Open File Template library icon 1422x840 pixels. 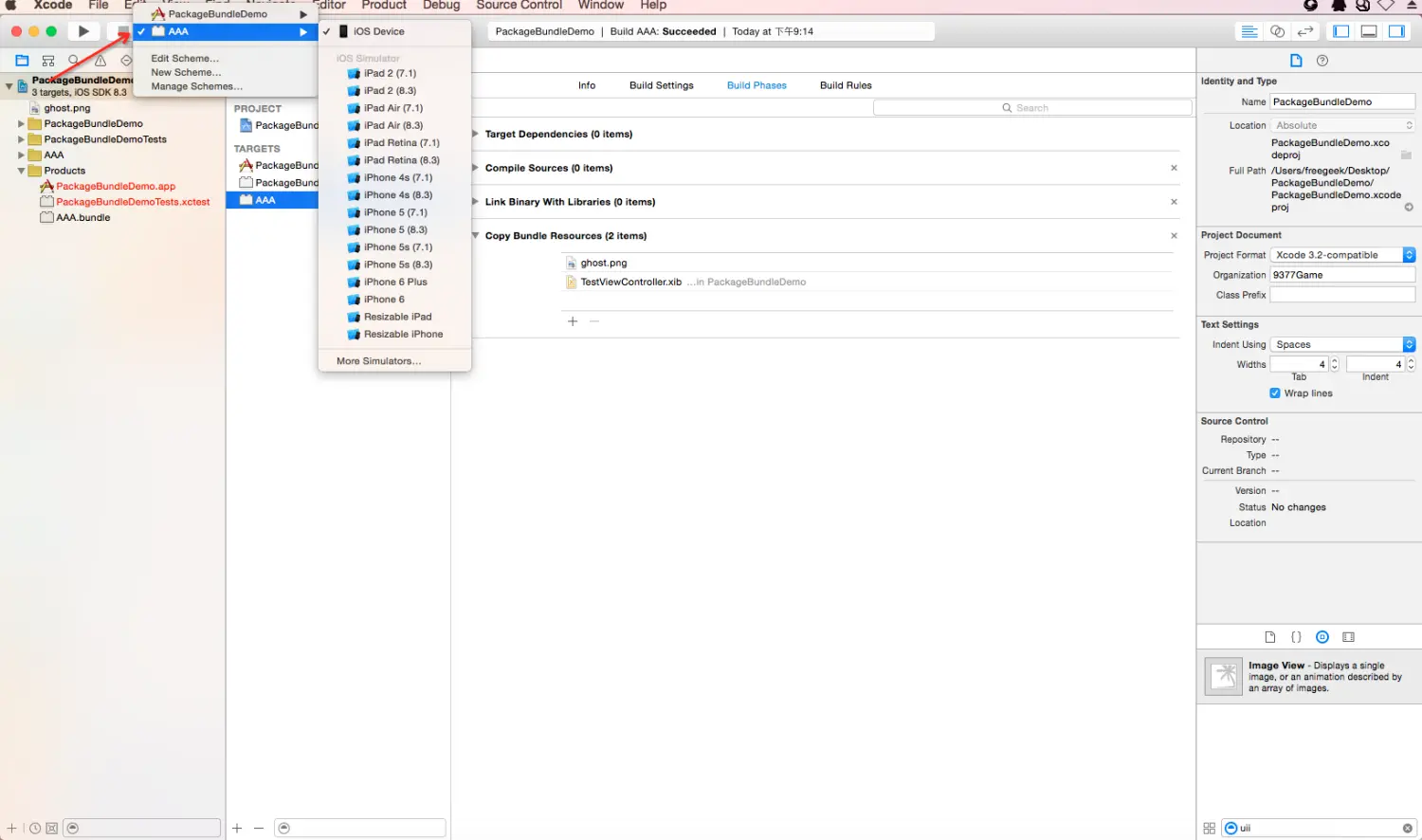point(1269,637)
